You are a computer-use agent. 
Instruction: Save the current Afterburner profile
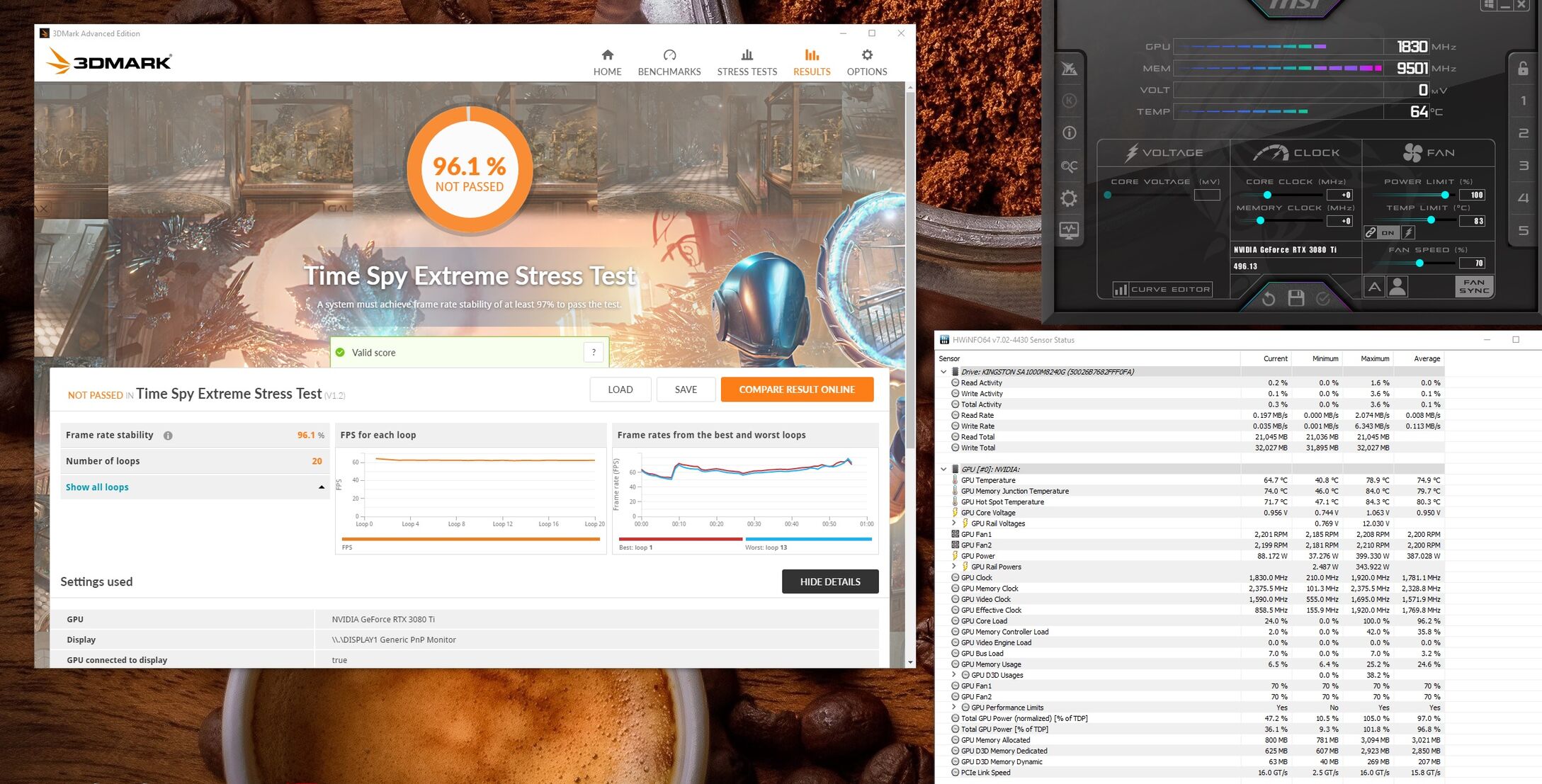1296,298
